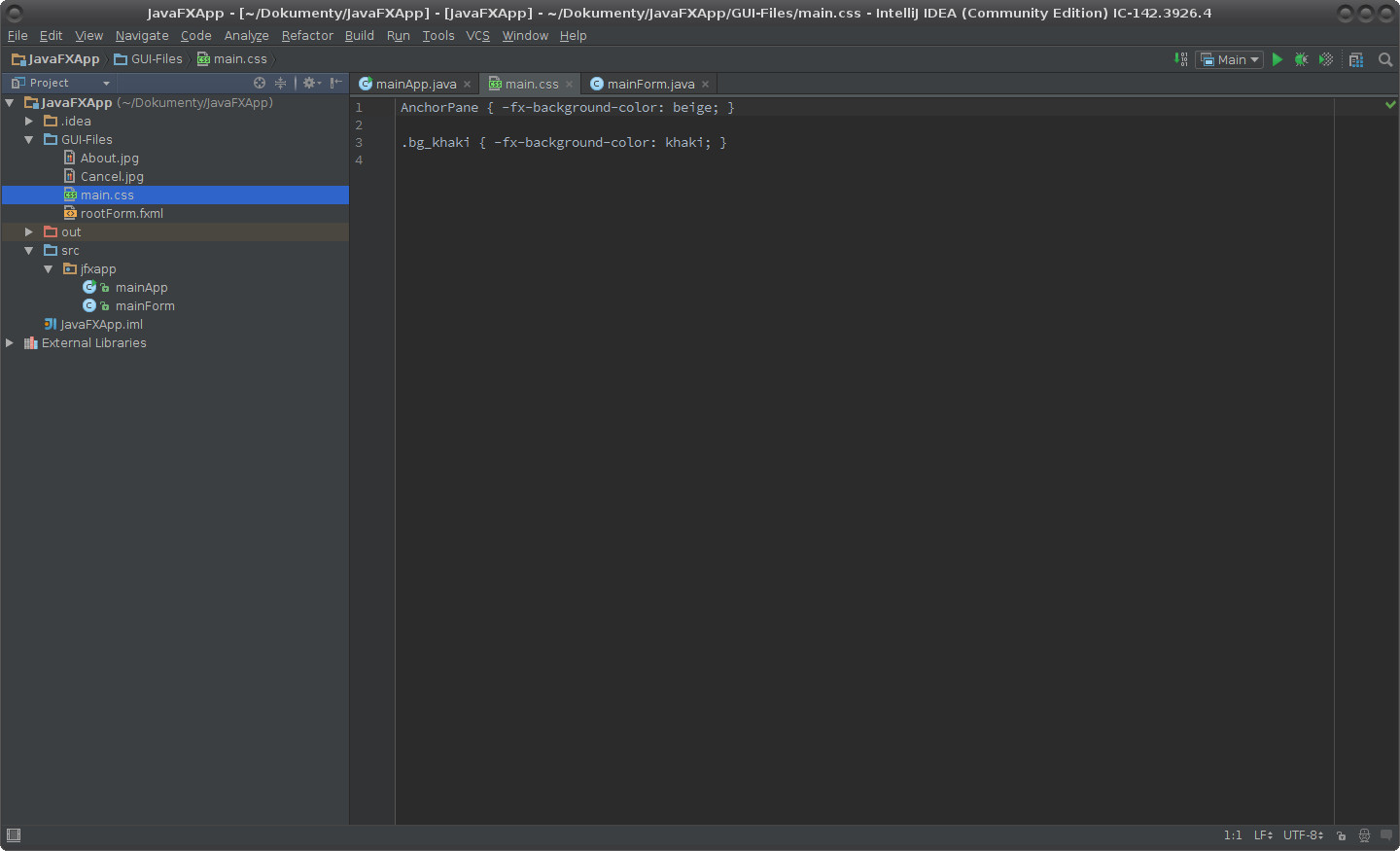Select rootForm.fxml in project tree
Screen dimensions: 1400x851
[x=122, y=213]
